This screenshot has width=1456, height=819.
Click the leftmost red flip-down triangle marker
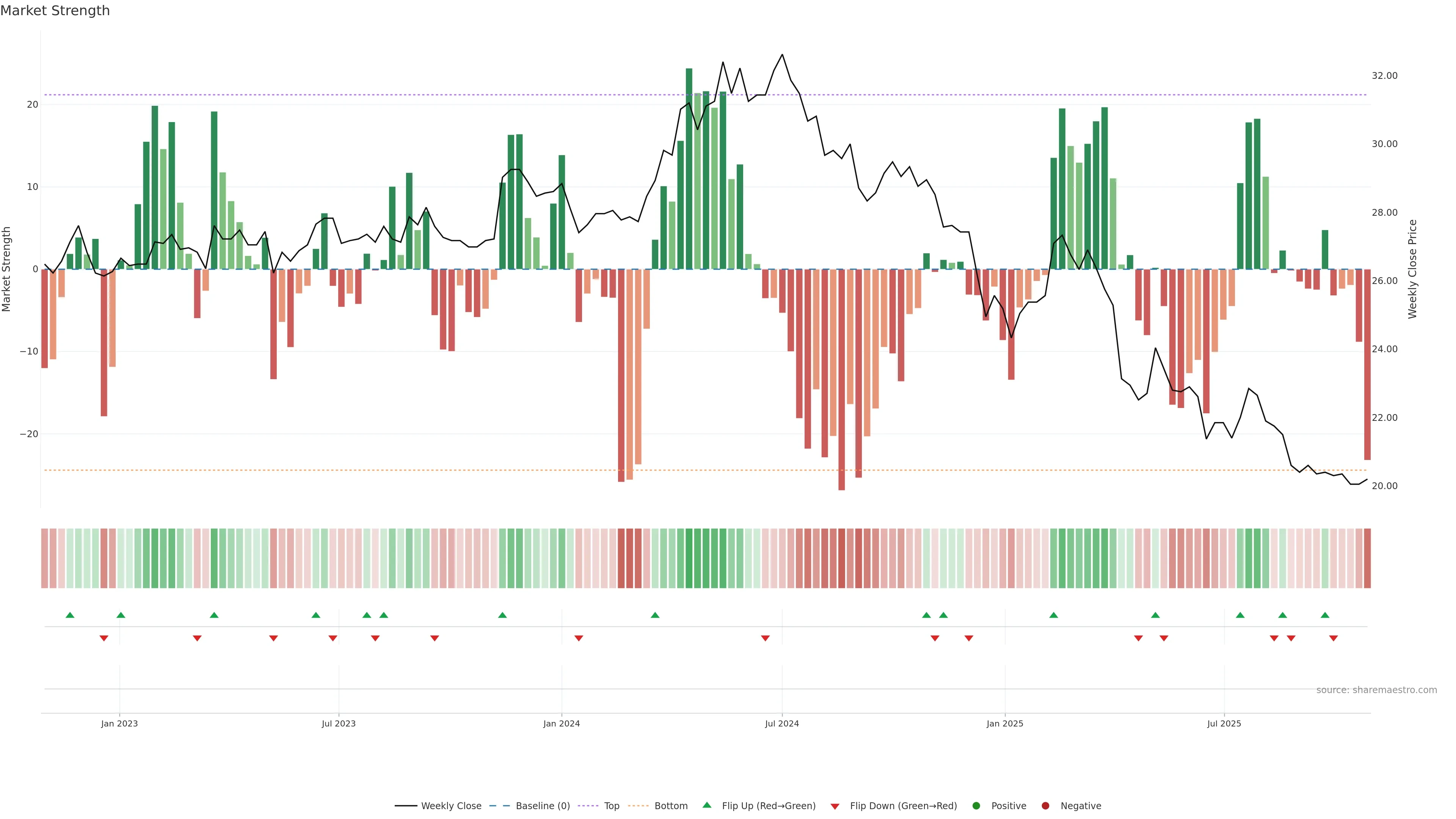coord(104,638)
